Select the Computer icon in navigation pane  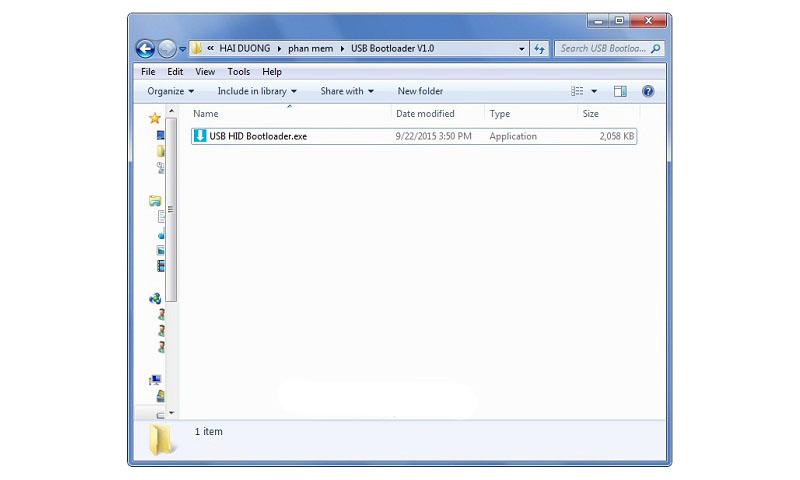(155, 380)
